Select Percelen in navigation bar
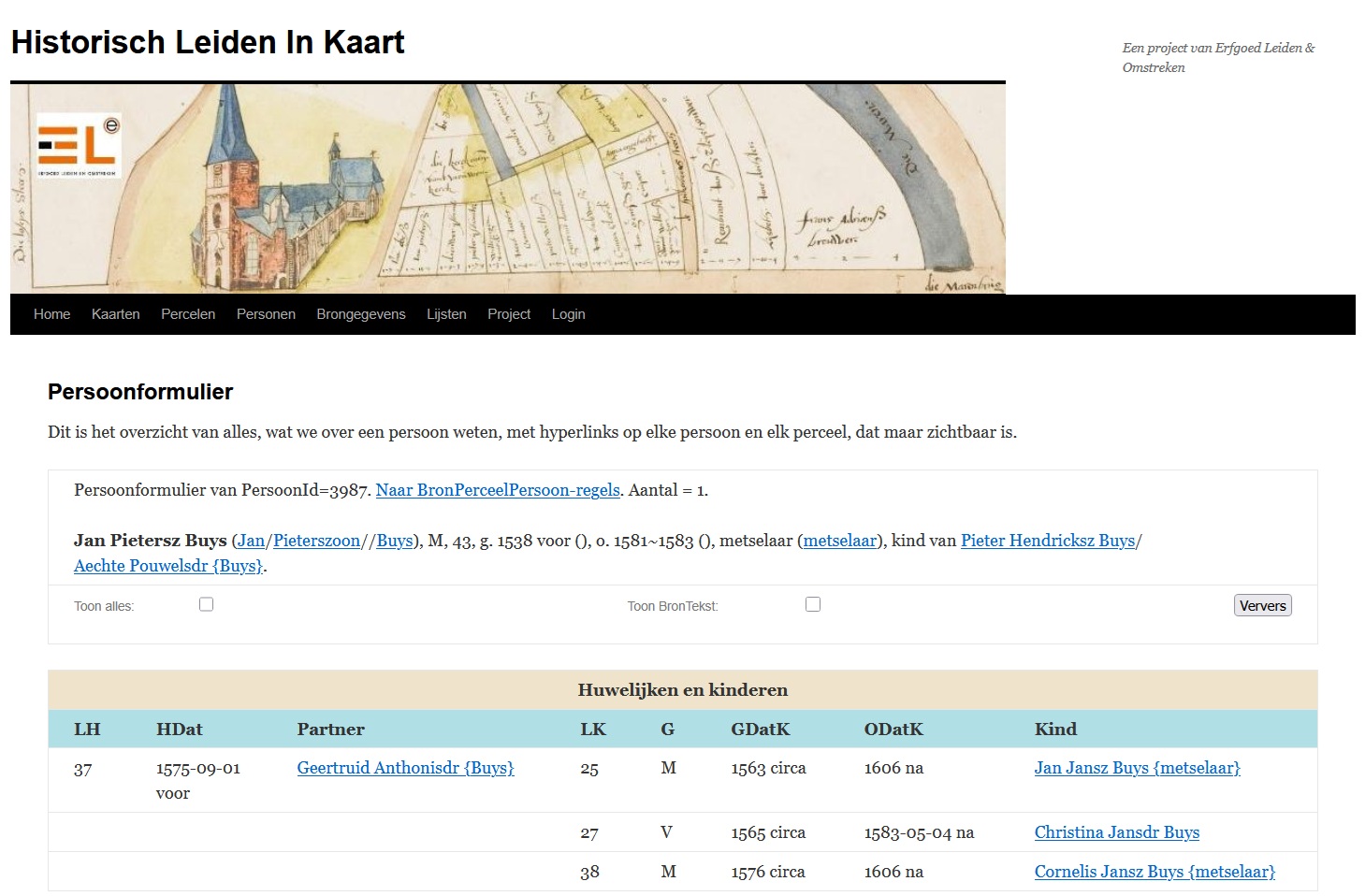The width and height of the screenshot is (1365, 896). tap(188, 314)
